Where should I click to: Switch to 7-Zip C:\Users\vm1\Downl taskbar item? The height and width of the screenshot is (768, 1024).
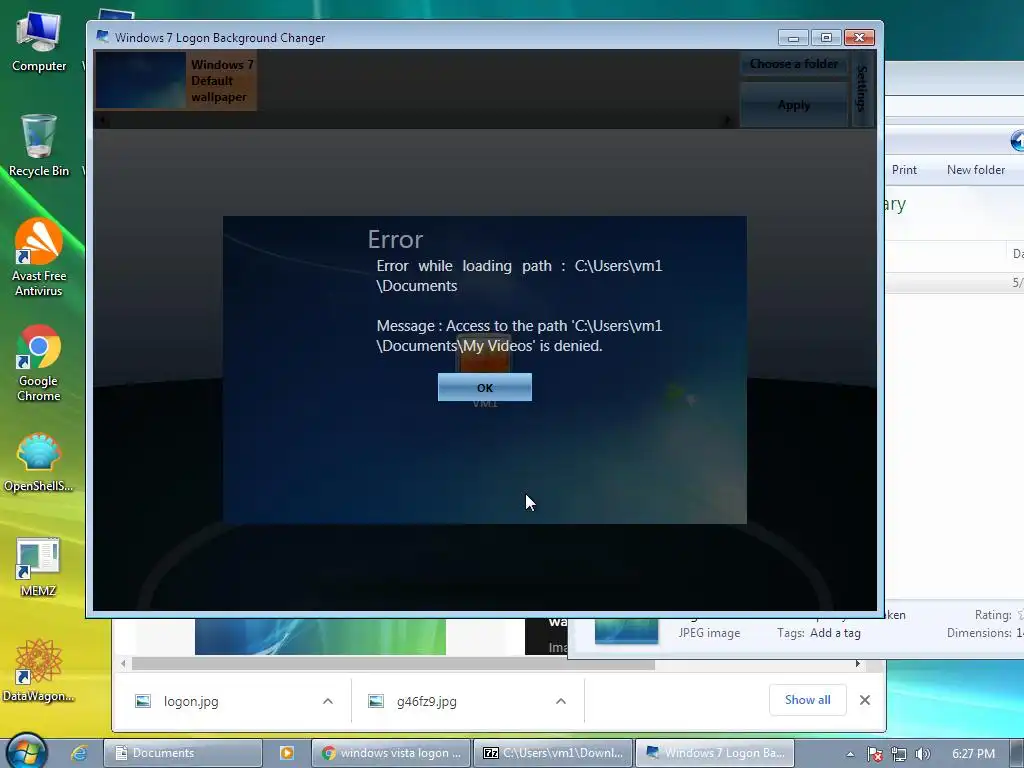click(552, 753)
